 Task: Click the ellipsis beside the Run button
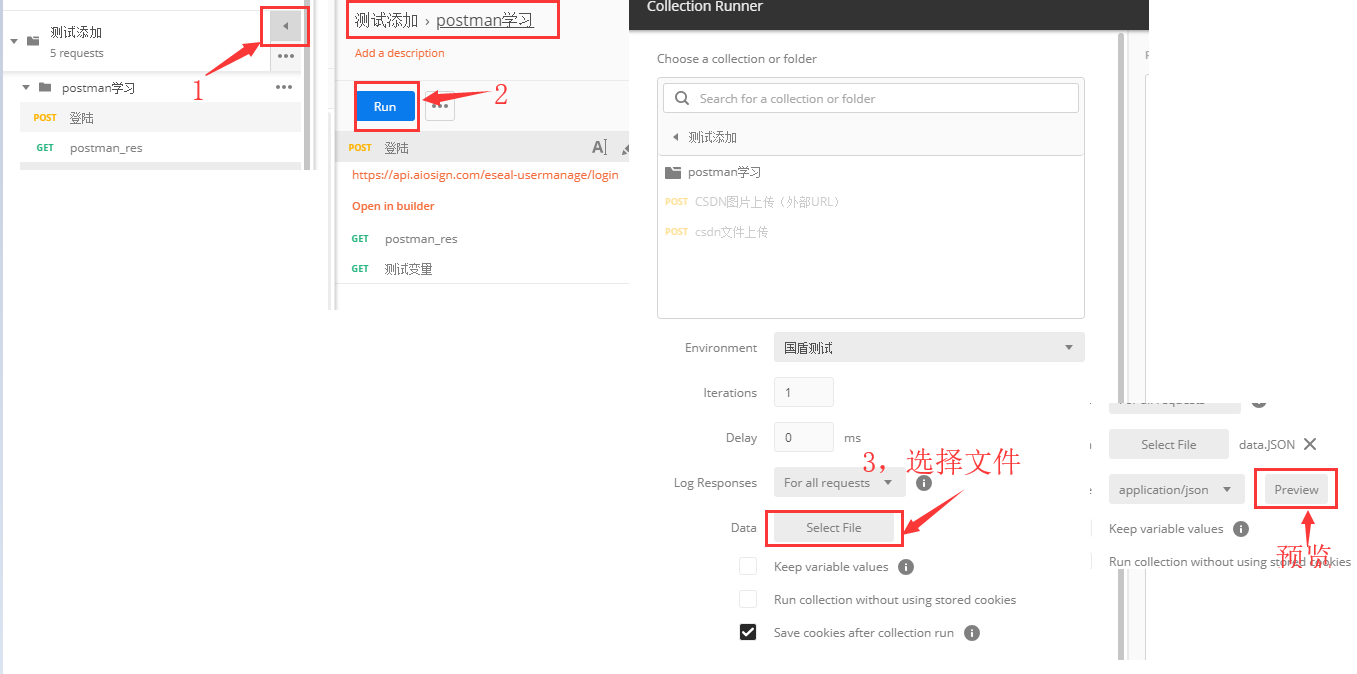(x=439, y=105)
